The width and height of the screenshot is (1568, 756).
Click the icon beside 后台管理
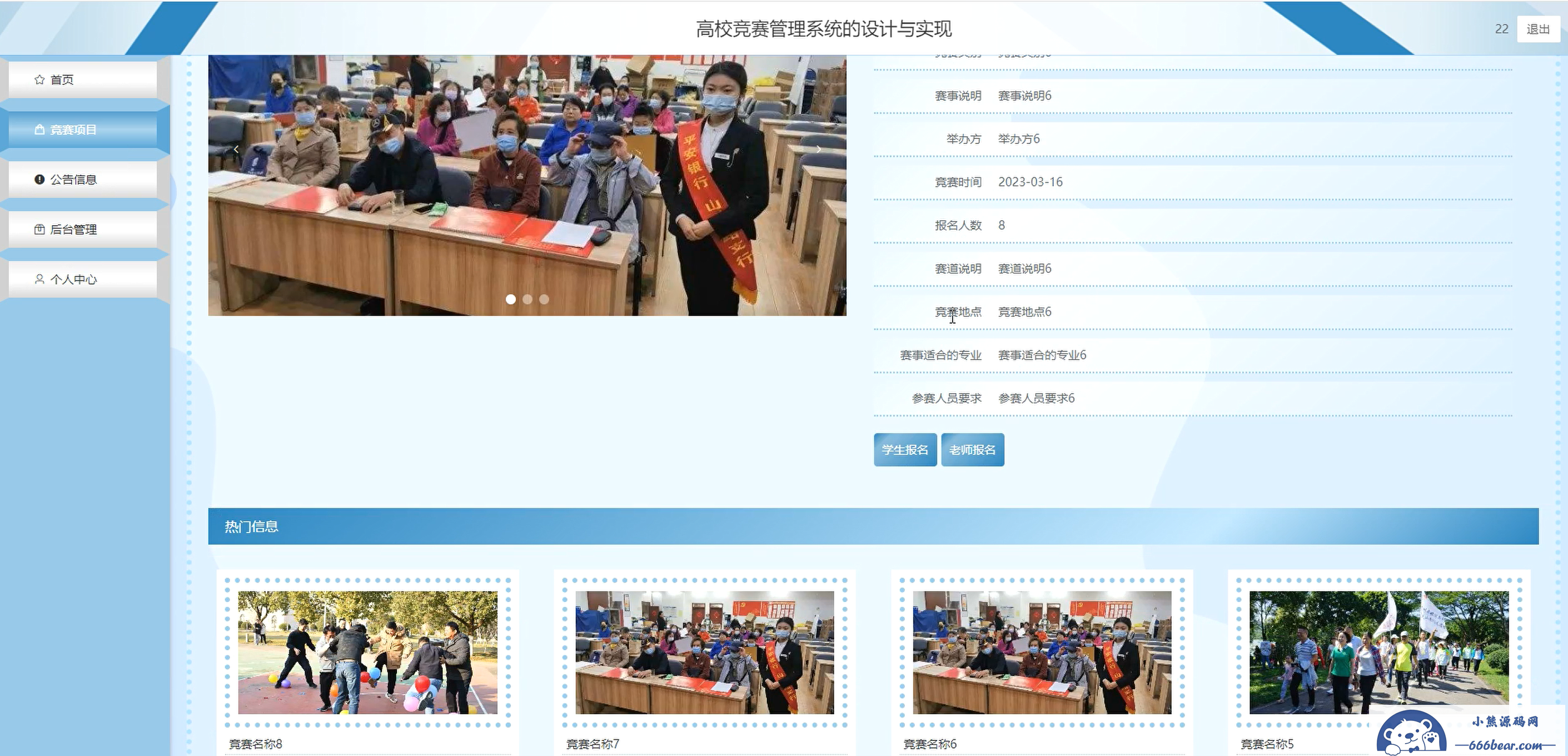tap(39, 230)
